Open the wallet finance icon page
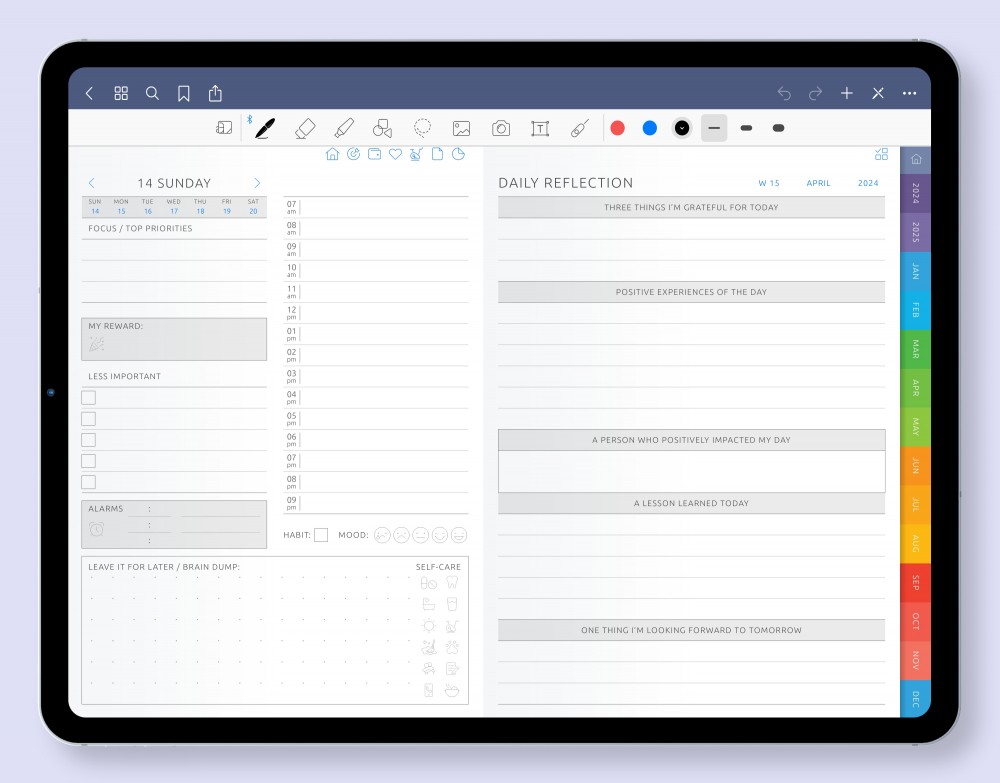 point(374,154)
